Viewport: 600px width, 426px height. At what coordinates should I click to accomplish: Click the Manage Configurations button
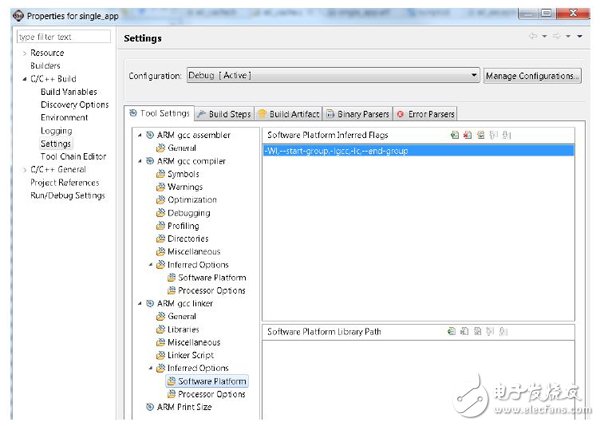click(x=531, y=76)
